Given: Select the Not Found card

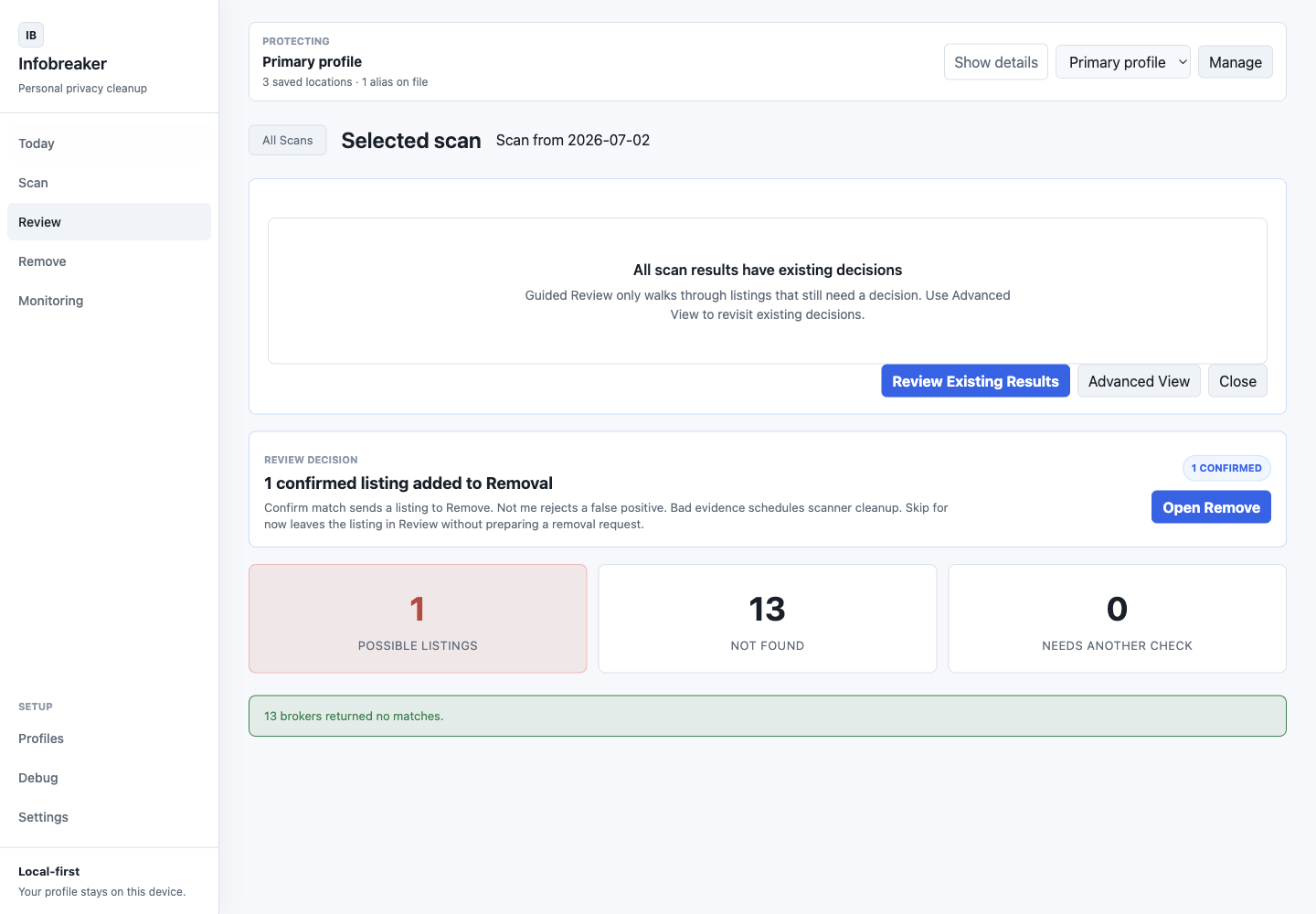Looking at the screenshot, I should (x=768, y=619).
